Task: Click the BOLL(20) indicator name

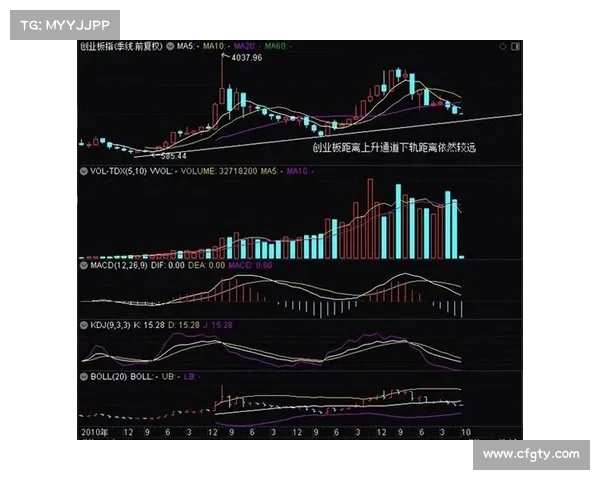Action: 109,377
